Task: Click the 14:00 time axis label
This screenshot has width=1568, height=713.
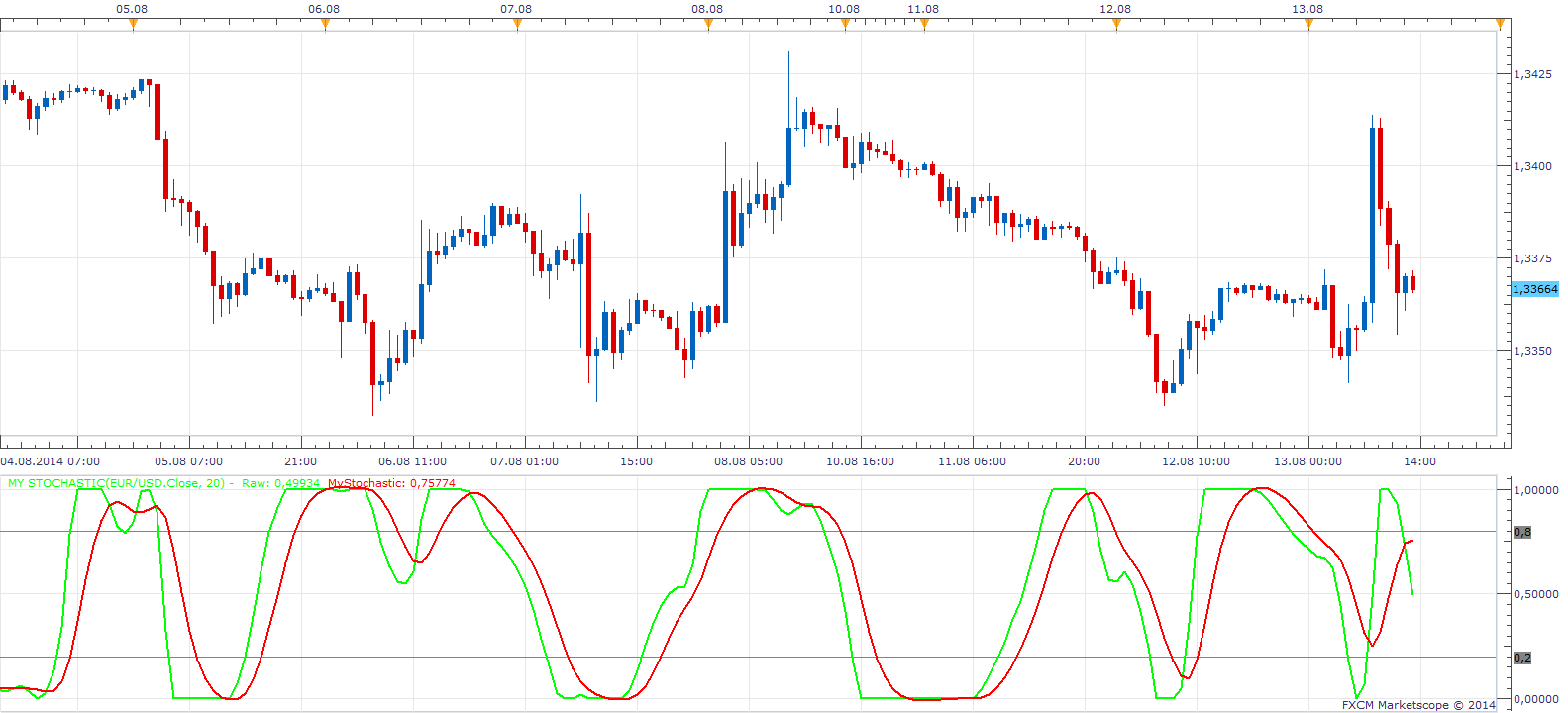Action: [1420, 461]
